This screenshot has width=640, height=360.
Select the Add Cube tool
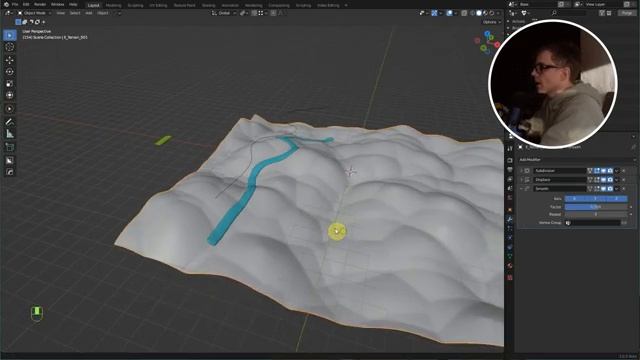10,147
